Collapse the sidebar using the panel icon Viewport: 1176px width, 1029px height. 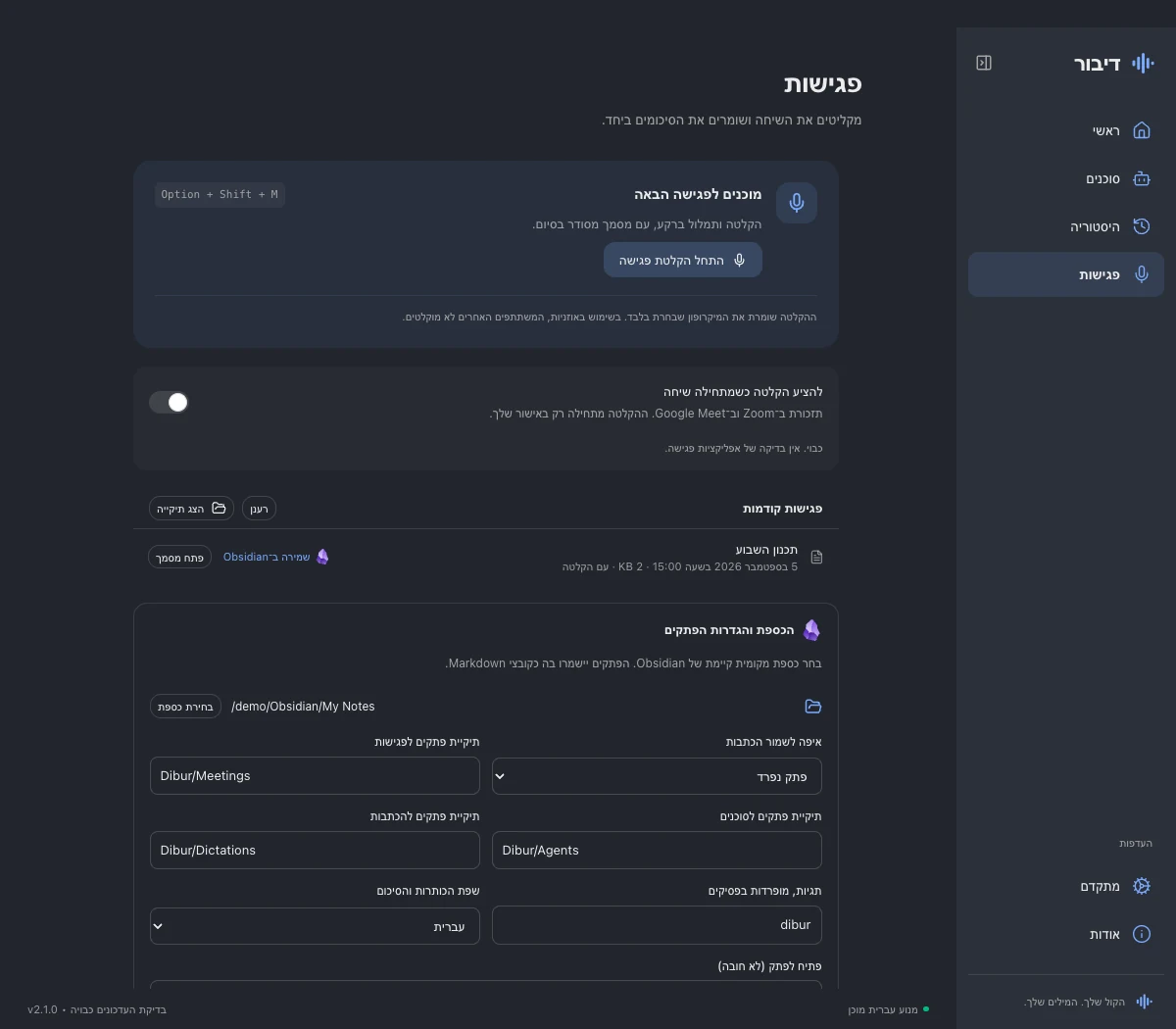pyautogui.click(x=984, y=63)
